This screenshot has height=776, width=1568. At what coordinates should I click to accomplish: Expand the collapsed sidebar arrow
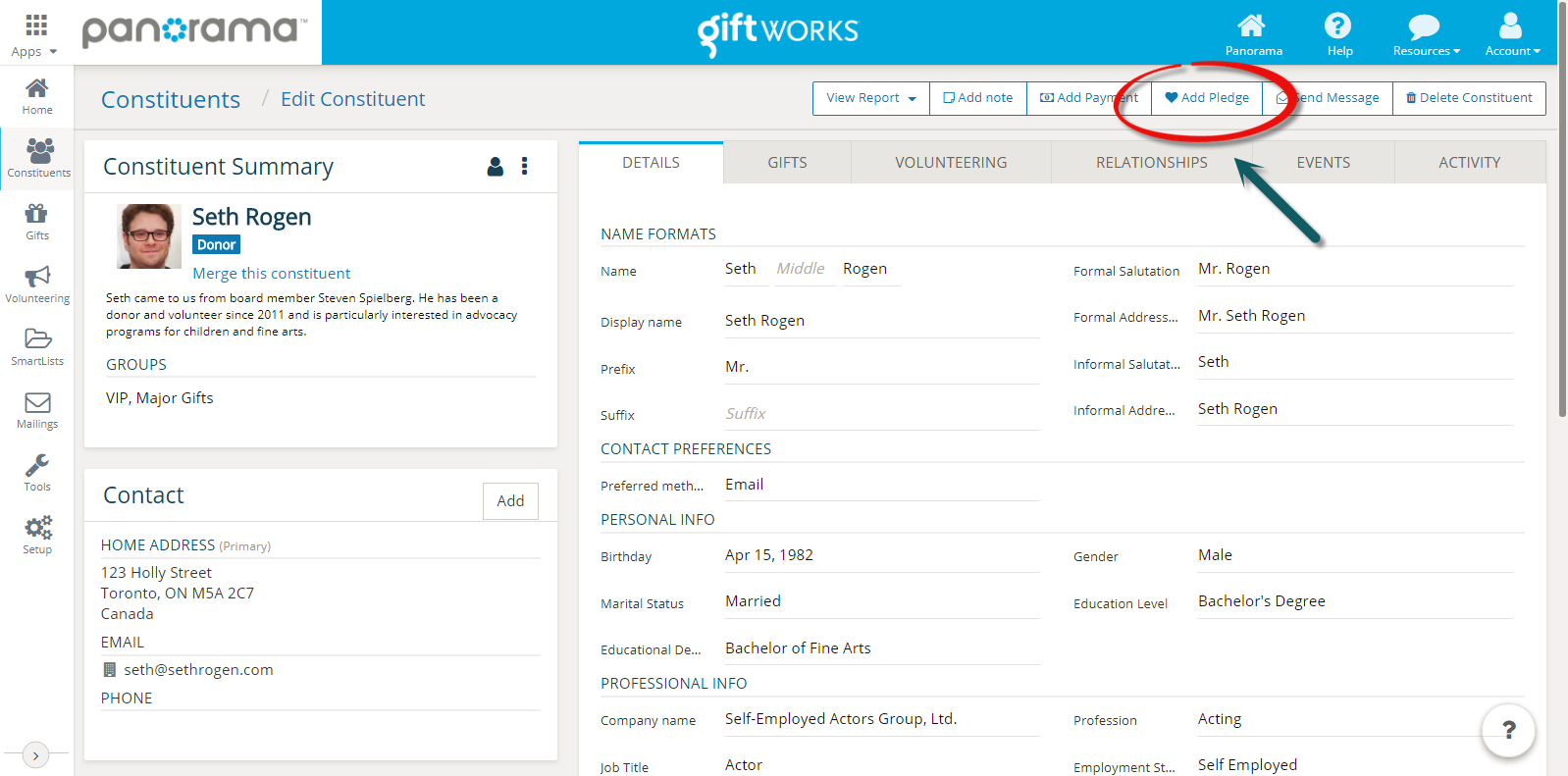point(35,755)
